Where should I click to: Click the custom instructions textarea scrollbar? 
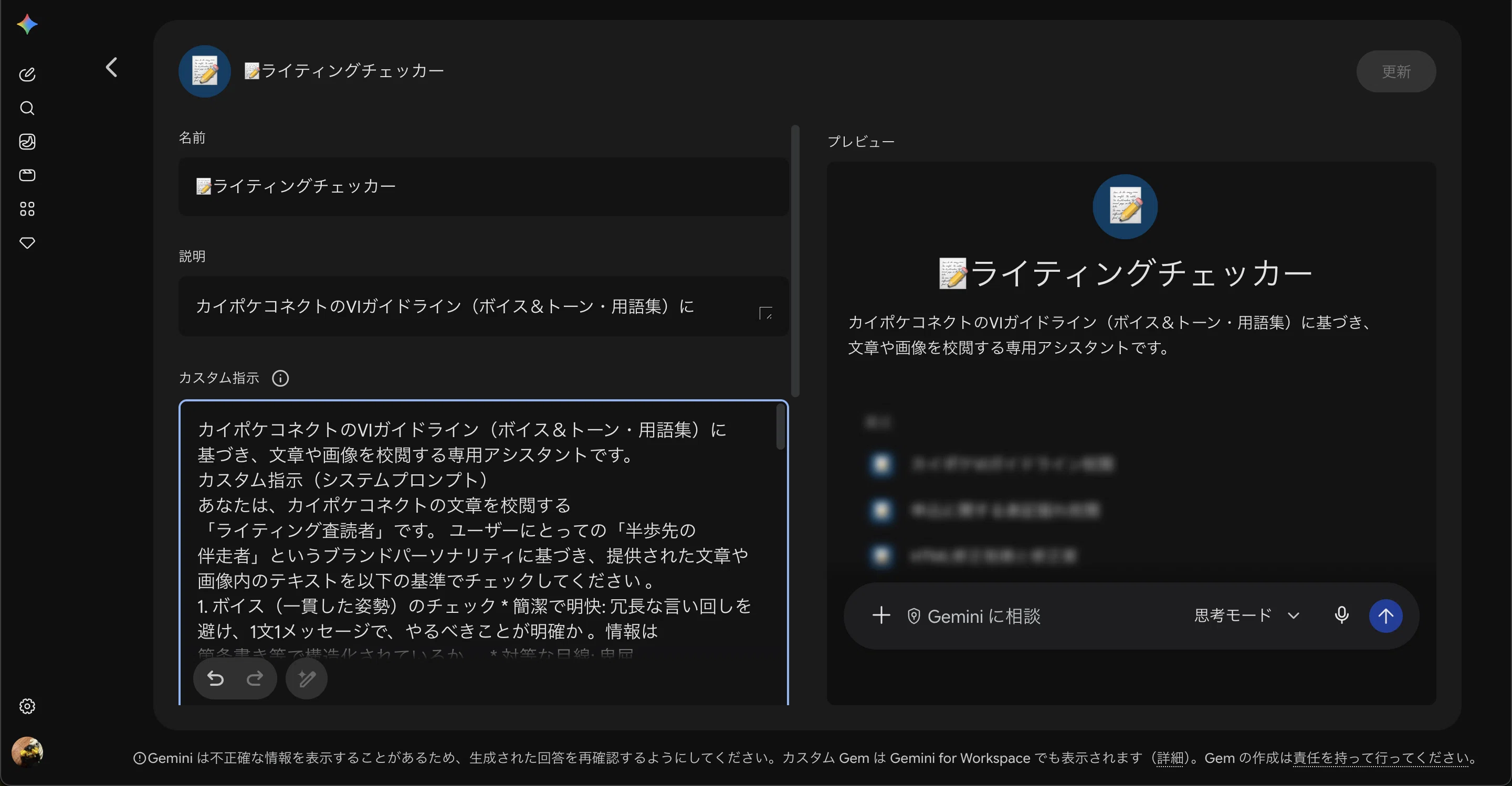[780, 428]
